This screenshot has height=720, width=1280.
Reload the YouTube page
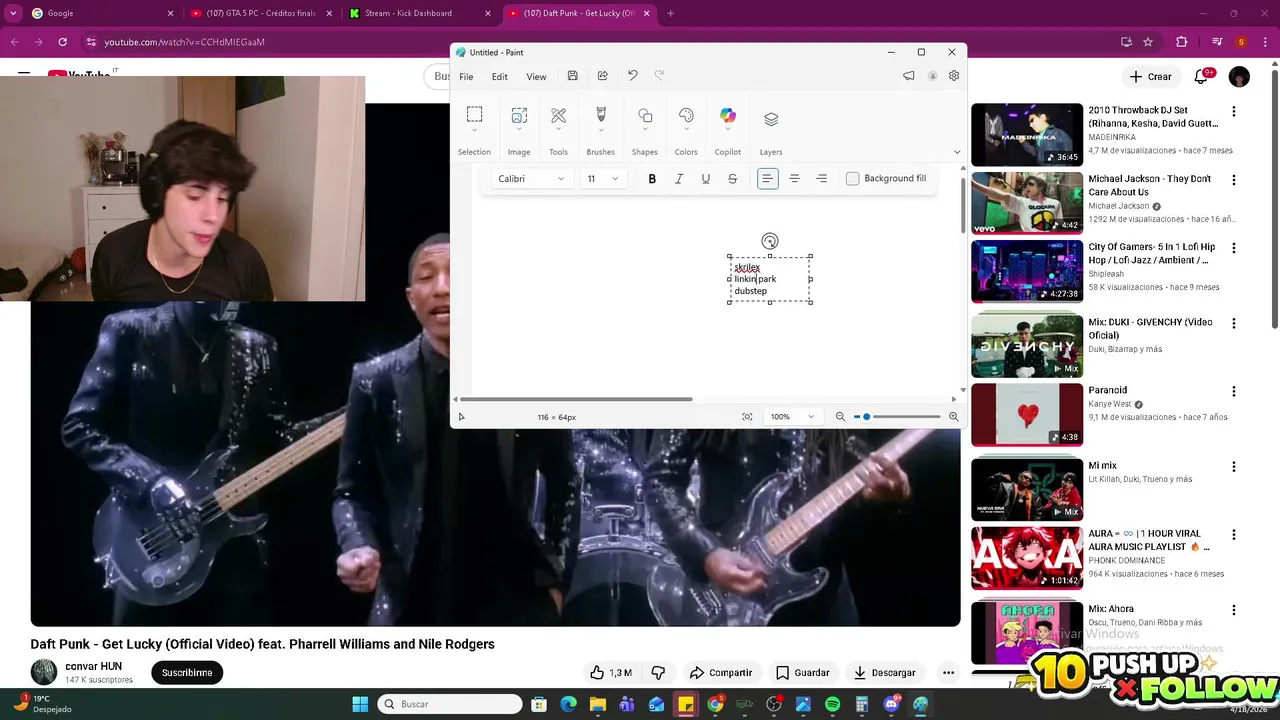62,42
